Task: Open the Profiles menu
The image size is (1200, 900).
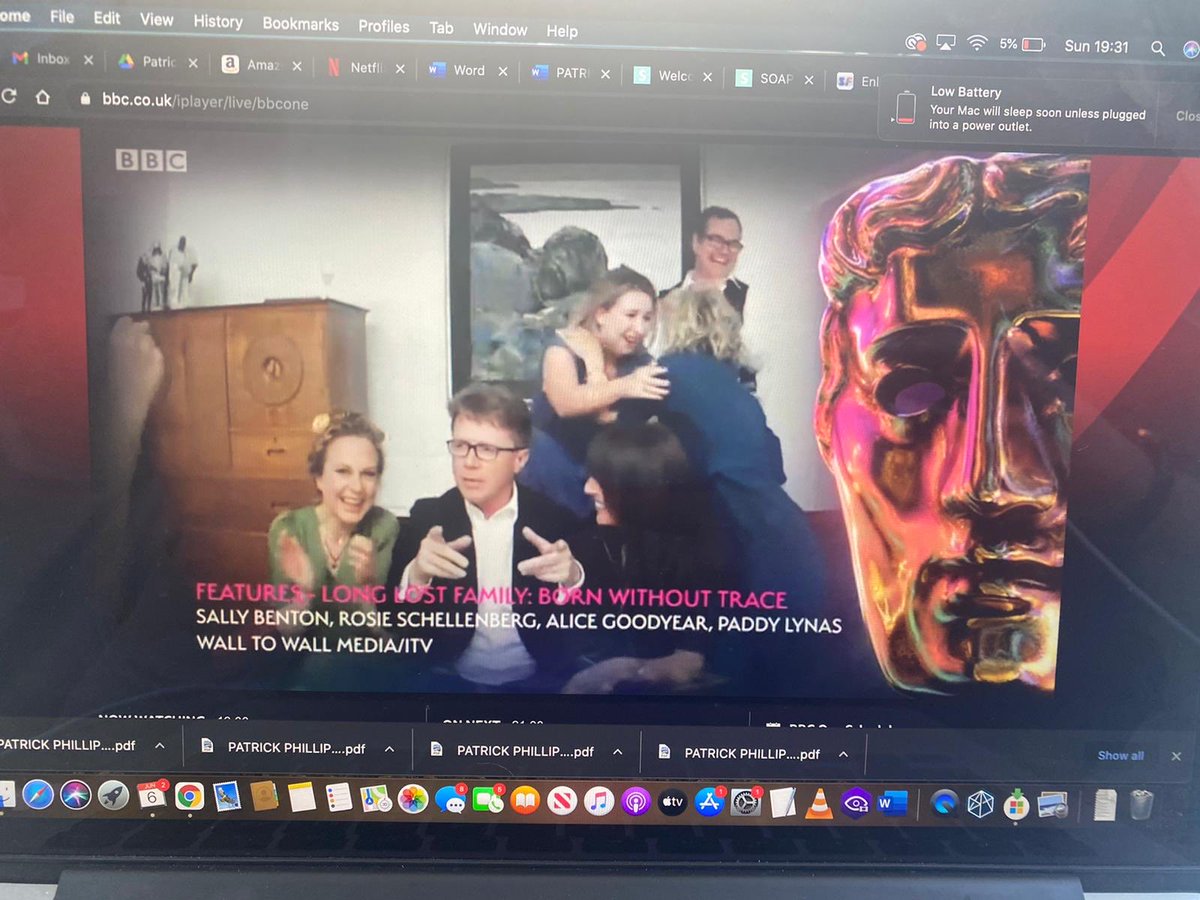Action: point(384,26)
